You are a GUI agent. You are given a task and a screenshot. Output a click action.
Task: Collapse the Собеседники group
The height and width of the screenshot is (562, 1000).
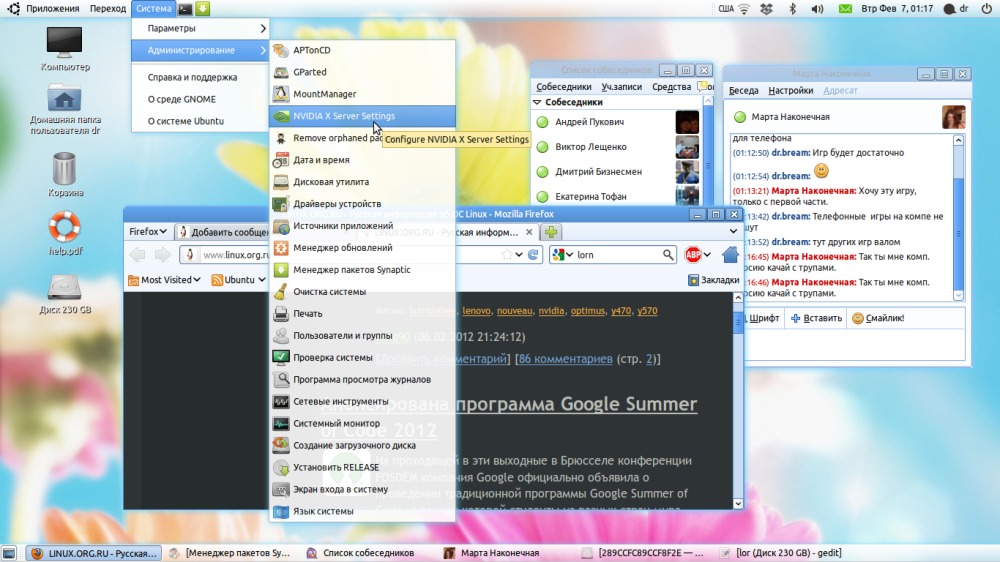(x=537, y=102)
